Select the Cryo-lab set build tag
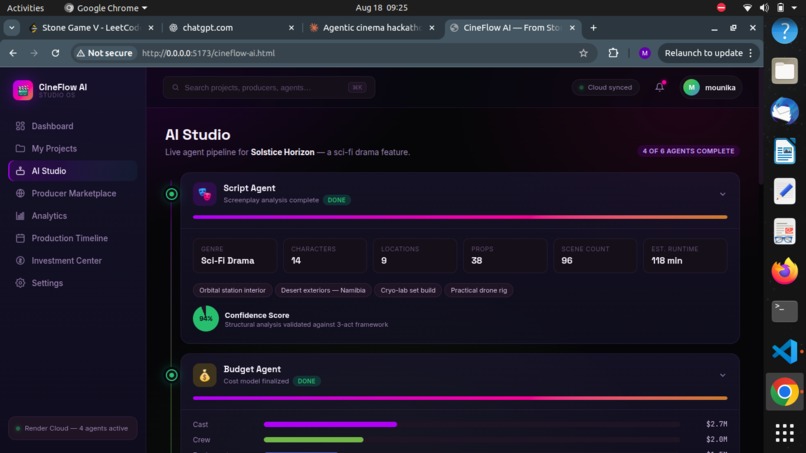The height and width of the screenshot is (453, 806). [408, 291]
